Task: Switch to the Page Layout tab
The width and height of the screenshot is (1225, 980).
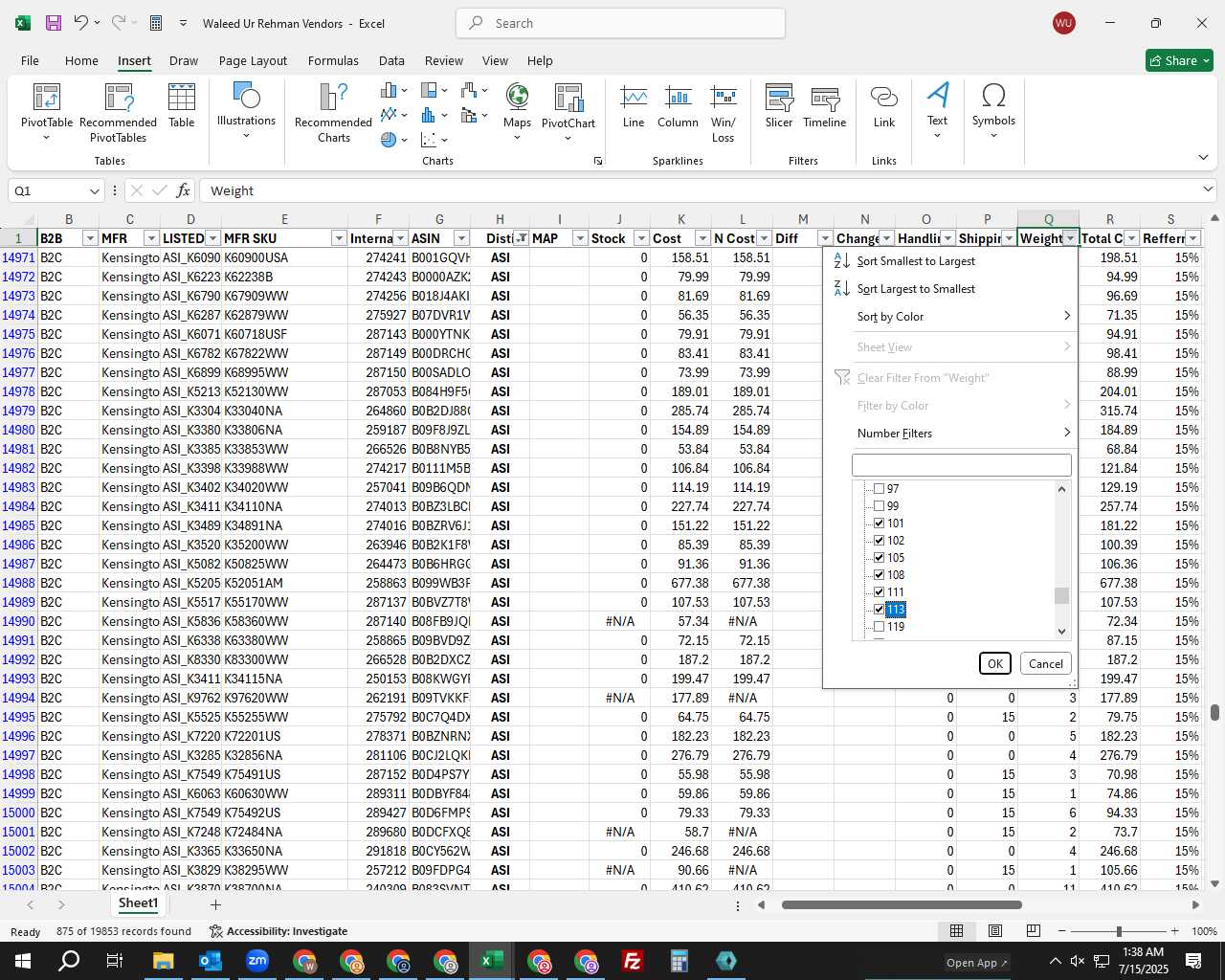Action: [253, 60]
